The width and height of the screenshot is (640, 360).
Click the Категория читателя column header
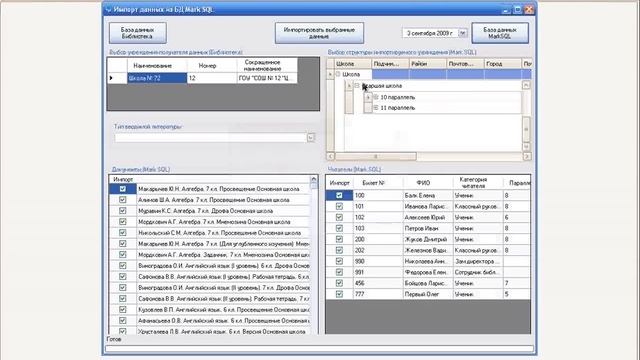(x=478, y=183)
